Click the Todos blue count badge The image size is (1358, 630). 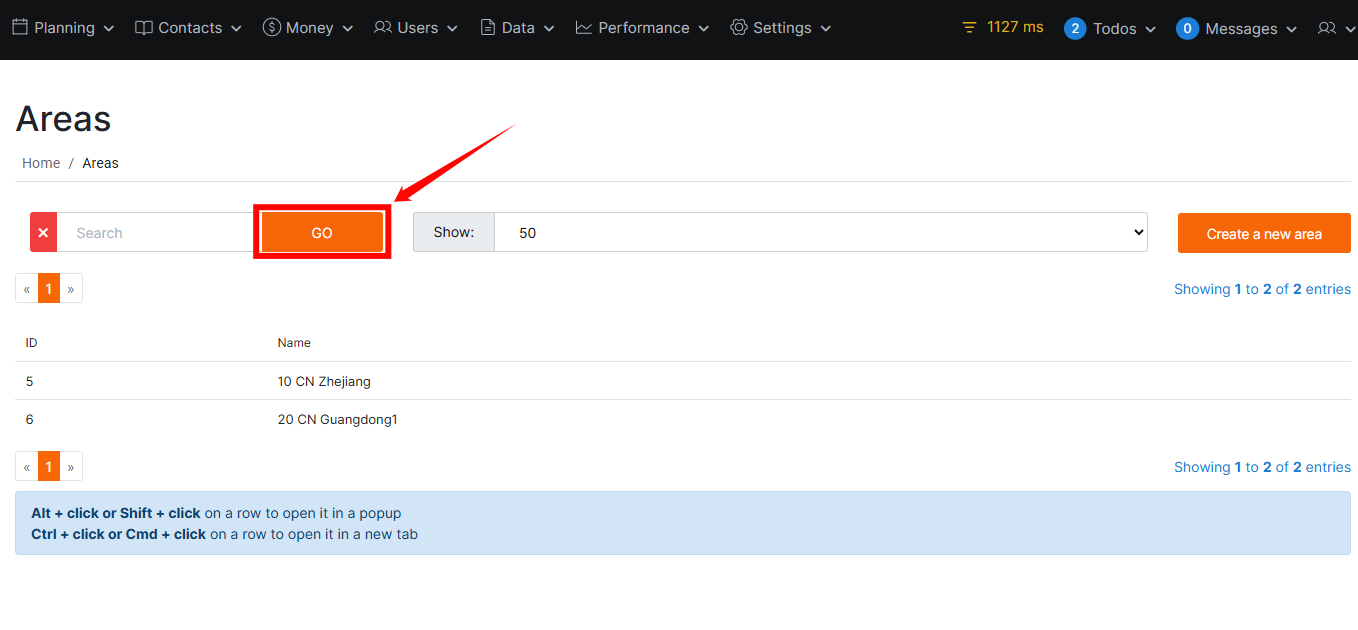tap(1074, 29)
